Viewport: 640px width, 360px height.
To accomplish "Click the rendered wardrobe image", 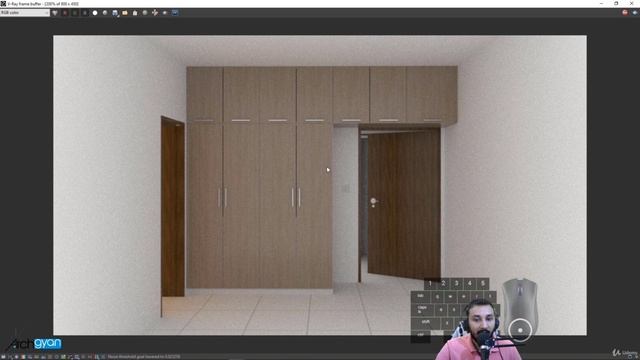I will pos(320,185).
